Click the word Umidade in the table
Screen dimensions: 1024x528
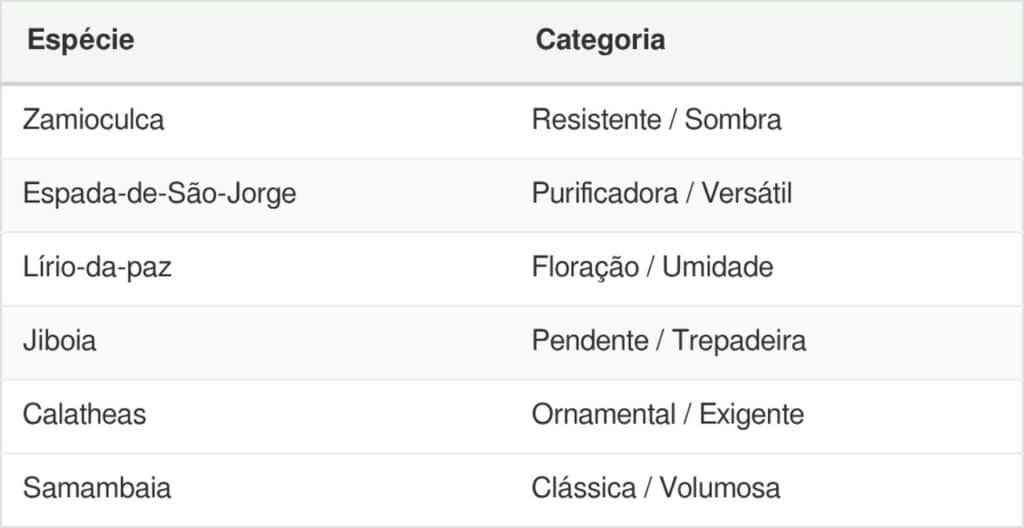tap(717, 267)
